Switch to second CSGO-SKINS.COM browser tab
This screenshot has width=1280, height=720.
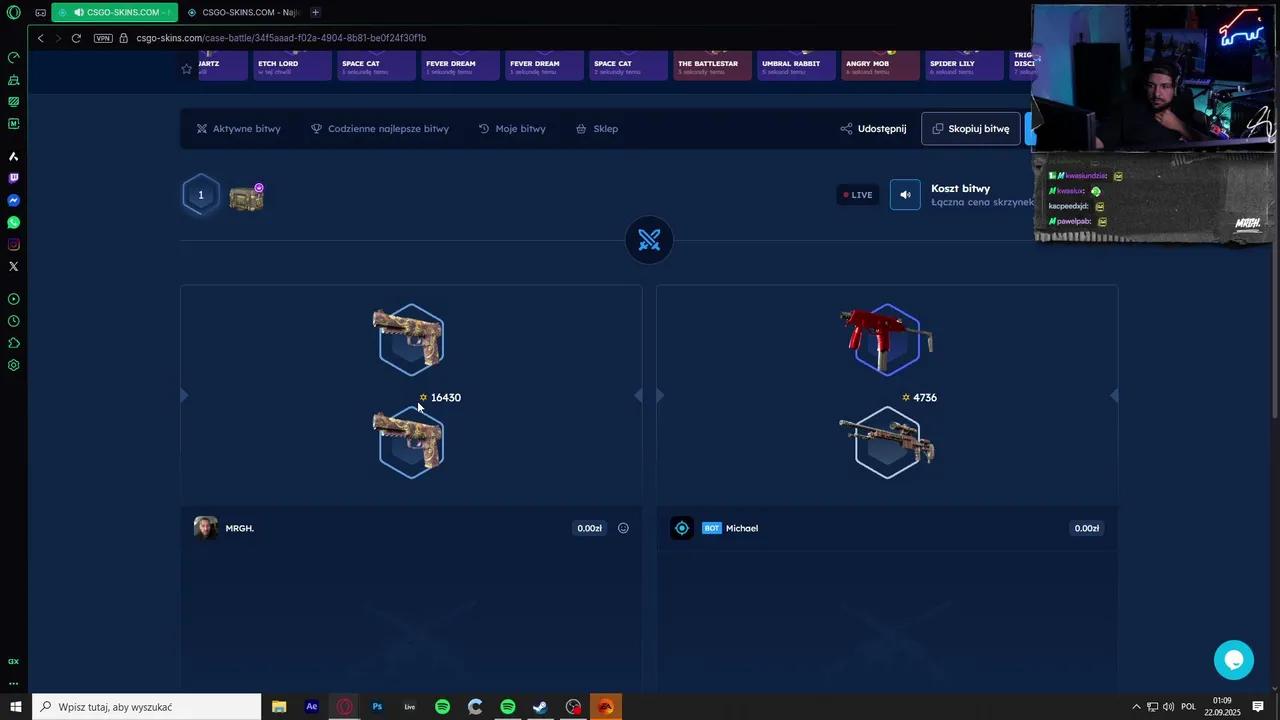click(x=243, y=12)
